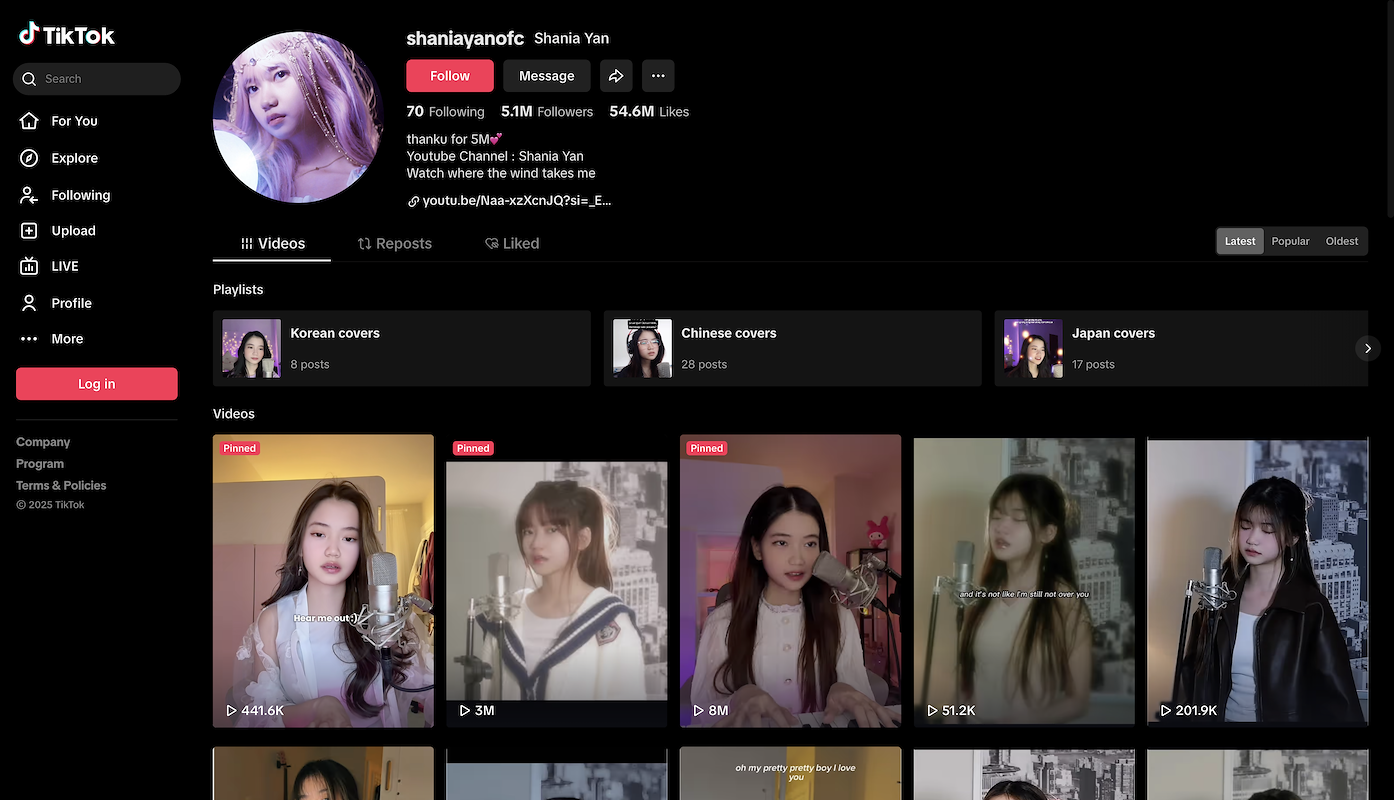Click the Videos grid icon

click(246, 244)
